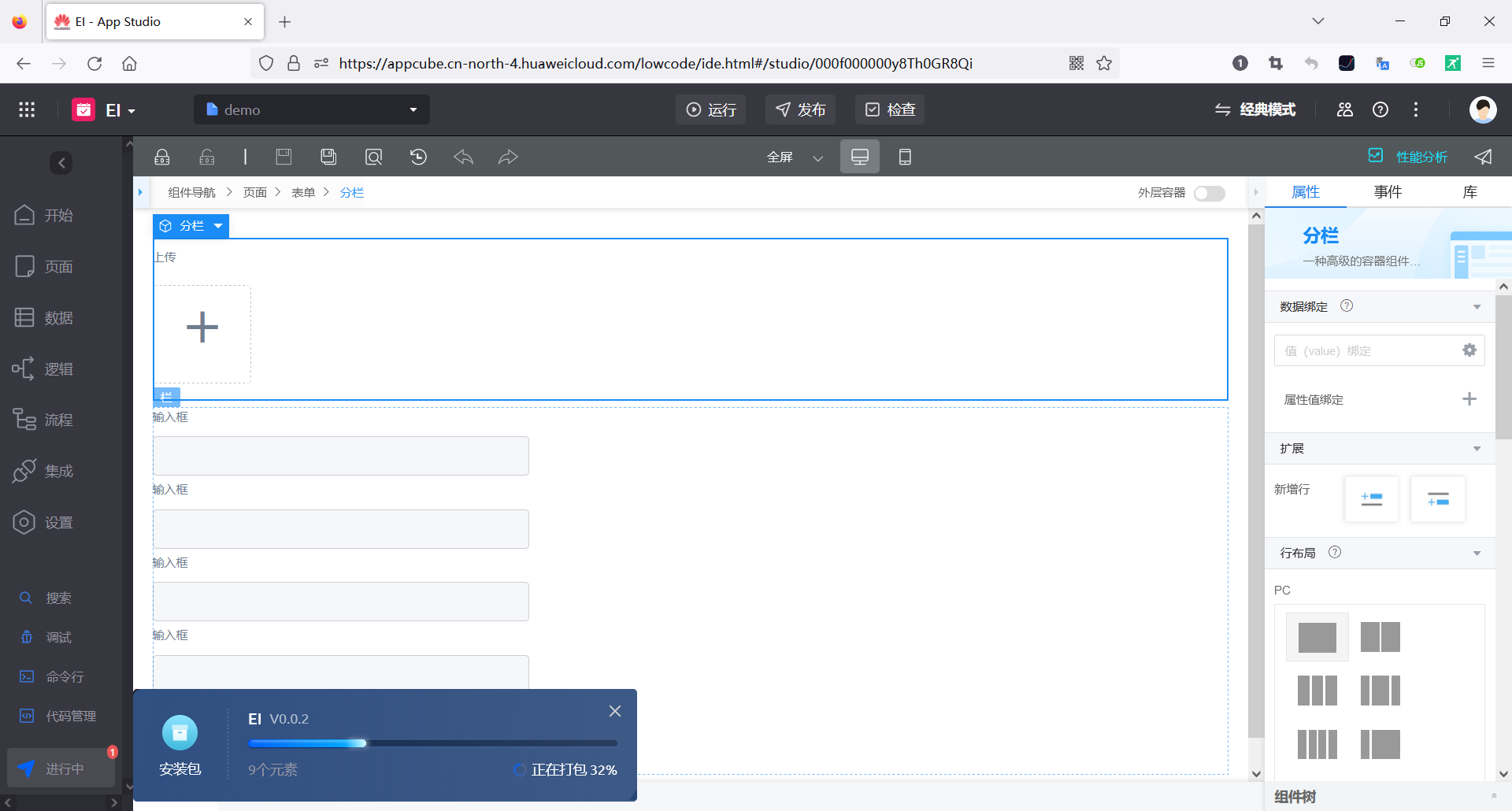Open the 分栏 component tag dropdown
Screen dimensions: 1512x811
[x=218, y=226]
